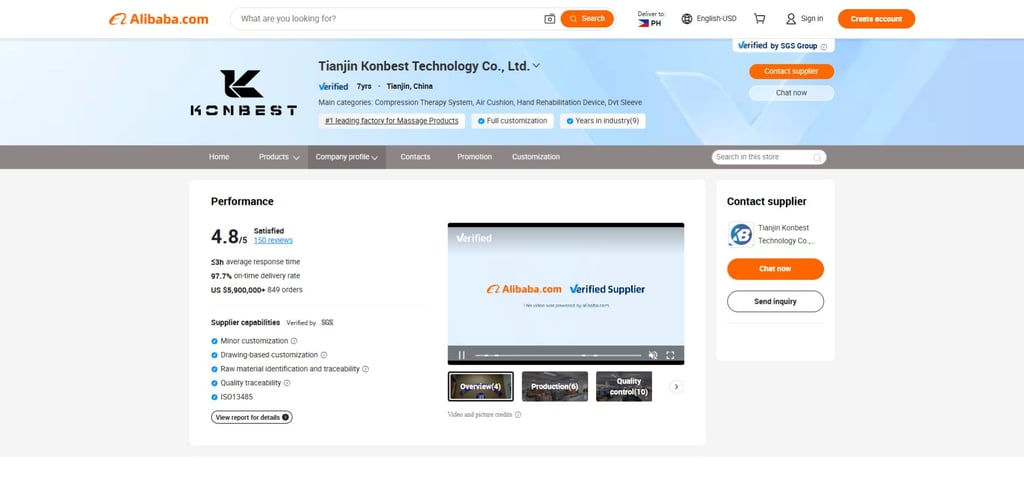1024x485 pixels.
Task: Show next thumbnails with right arrow
Action: coord(677,386)
